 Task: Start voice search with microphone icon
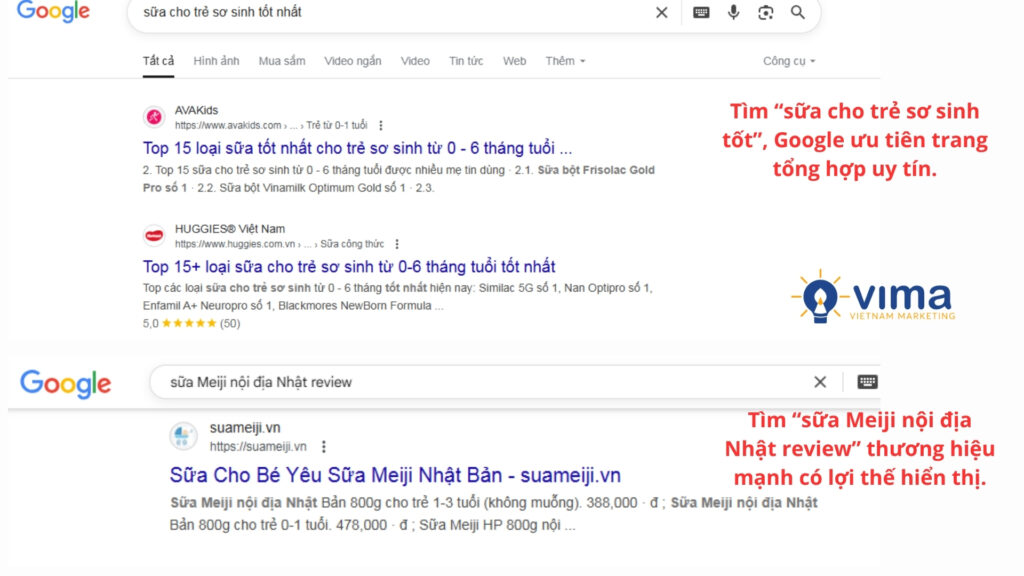pyautogui.click(x=733, y=12)
